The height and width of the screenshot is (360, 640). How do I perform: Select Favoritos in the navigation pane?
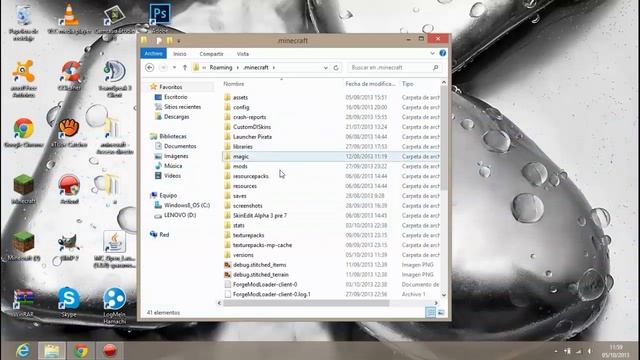point(171,87)
